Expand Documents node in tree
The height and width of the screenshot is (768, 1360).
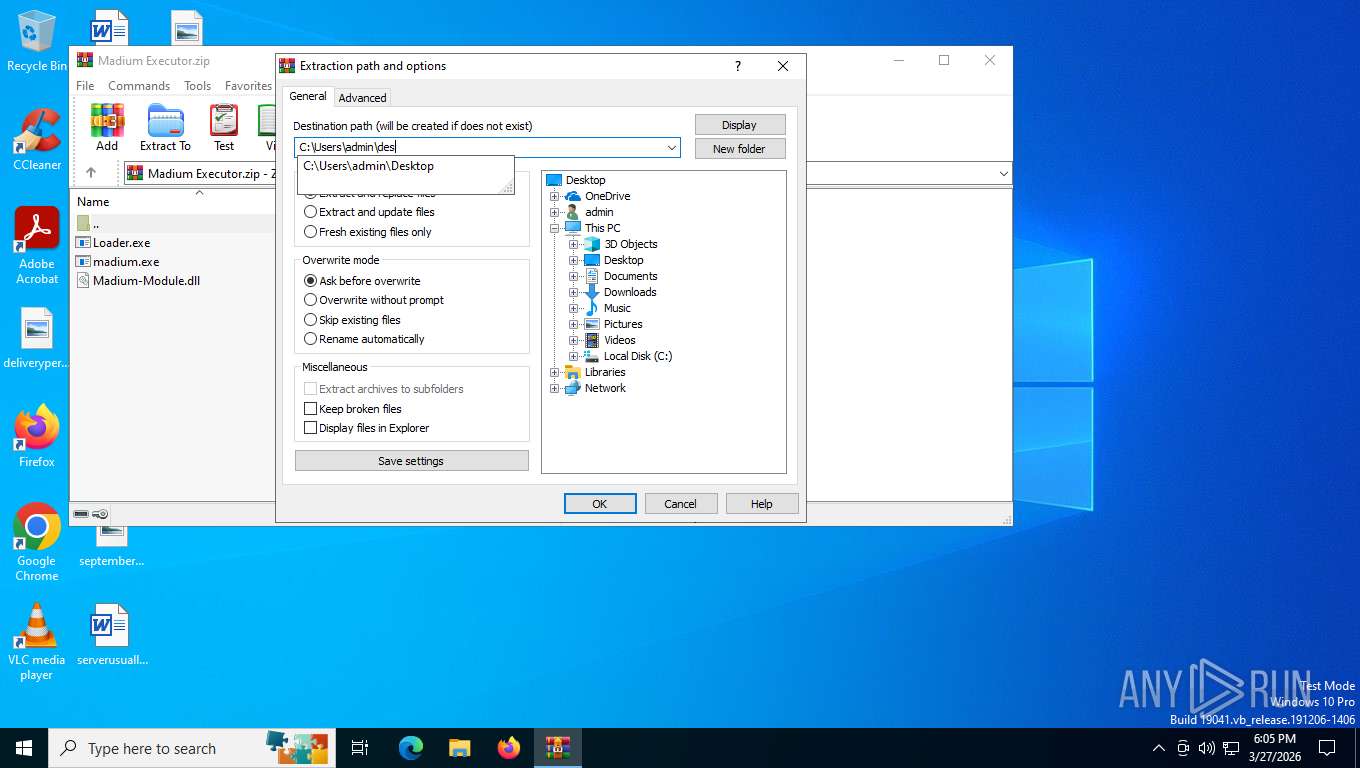573,276
